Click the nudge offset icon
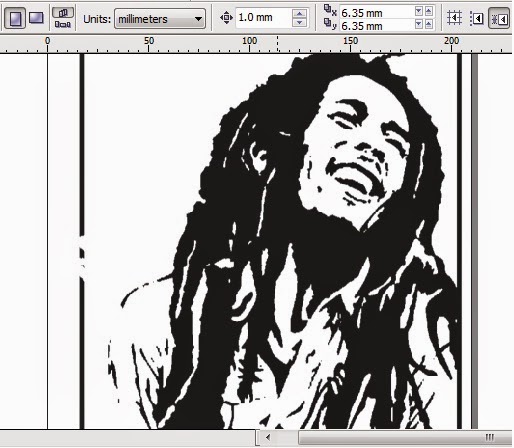 pos(226,18)
